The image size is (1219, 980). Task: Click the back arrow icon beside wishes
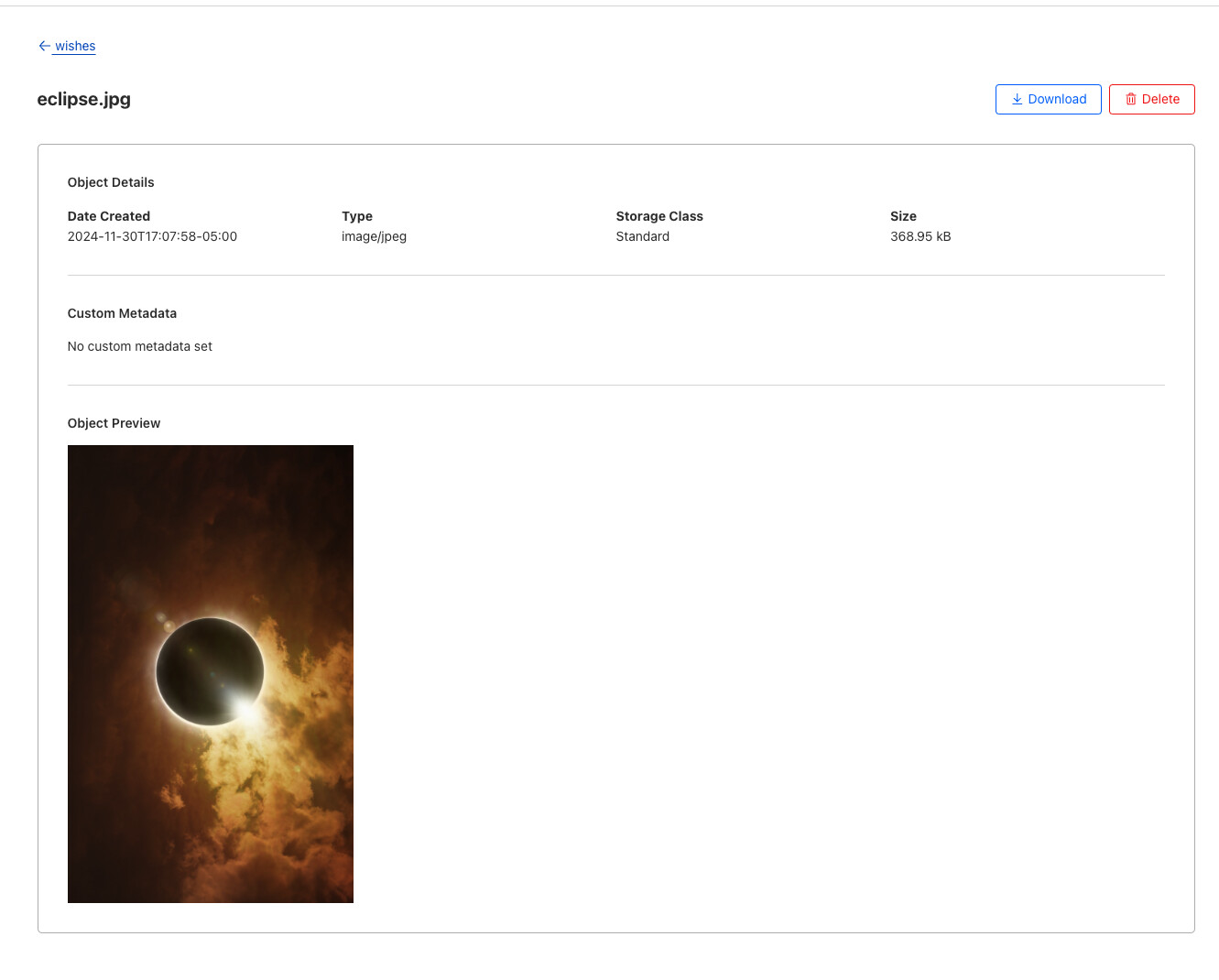44,46
